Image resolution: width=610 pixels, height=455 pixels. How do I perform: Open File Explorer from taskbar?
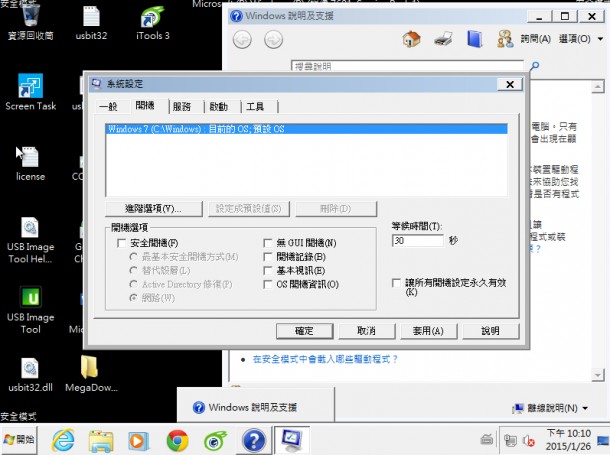coord(101,441)
